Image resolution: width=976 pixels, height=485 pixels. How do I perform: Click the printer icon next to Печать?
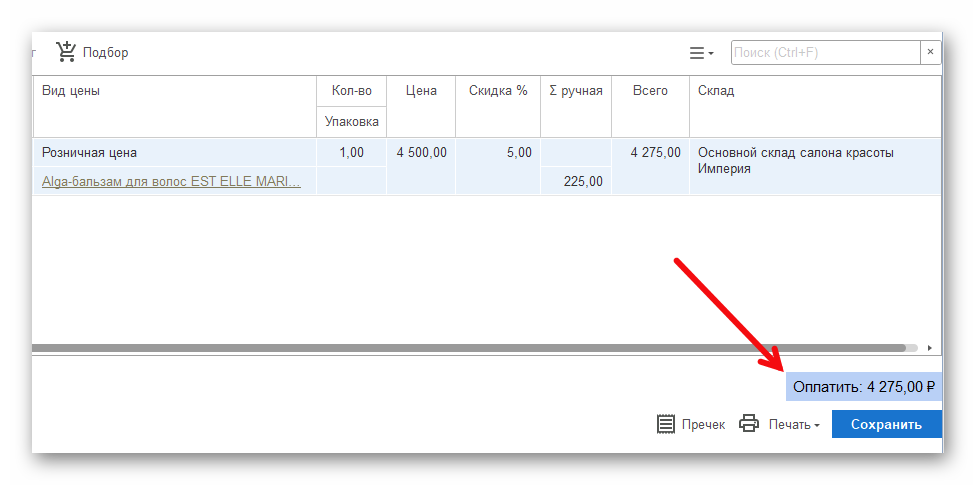[x=749, y=424]
